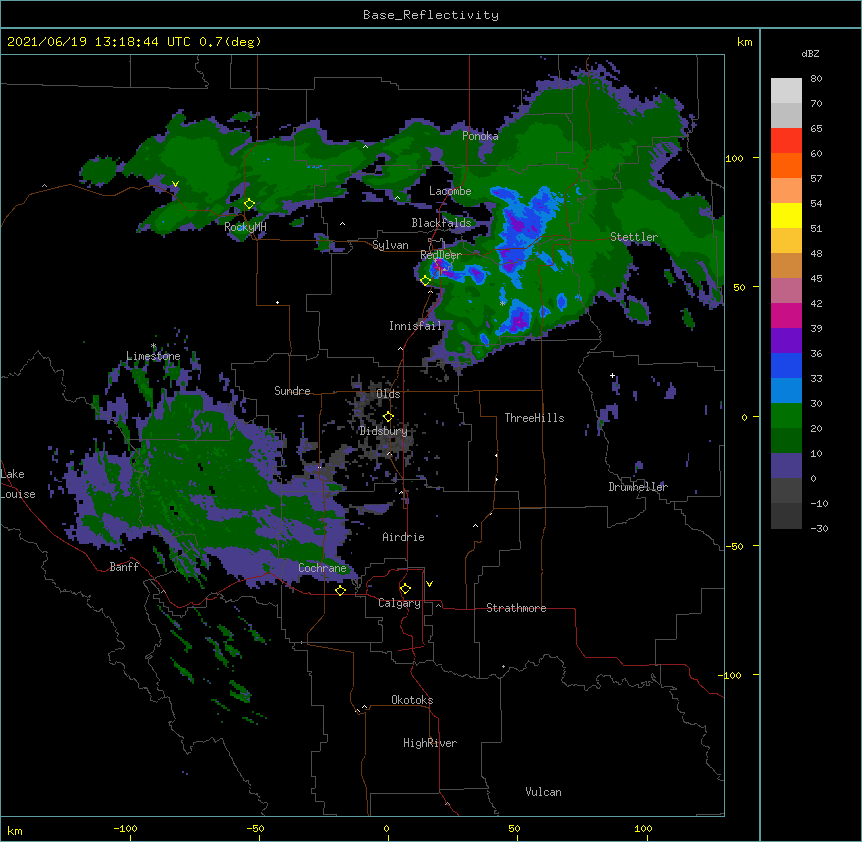Viewport: 862px width, 842px height.
Task: Click the yellow diamond marker above Calgary label
Action: (x=405, y=589)
